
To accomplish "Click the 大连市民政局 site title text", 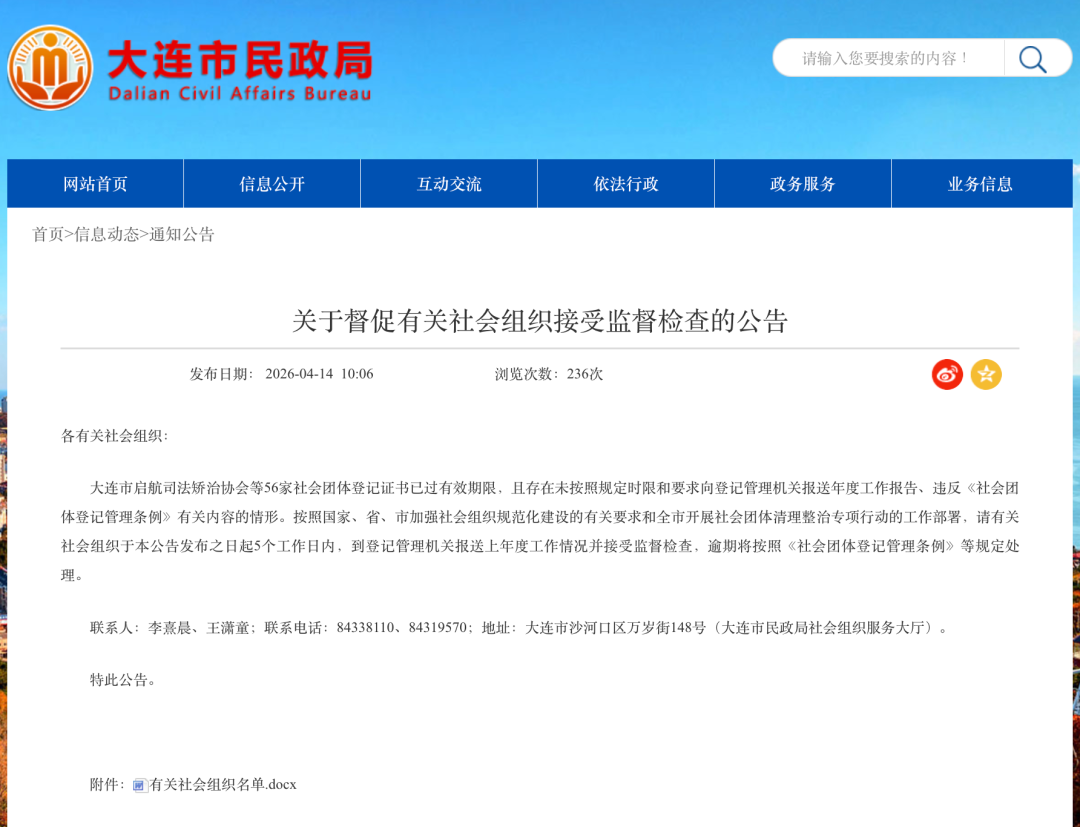I will pos(239,61).
